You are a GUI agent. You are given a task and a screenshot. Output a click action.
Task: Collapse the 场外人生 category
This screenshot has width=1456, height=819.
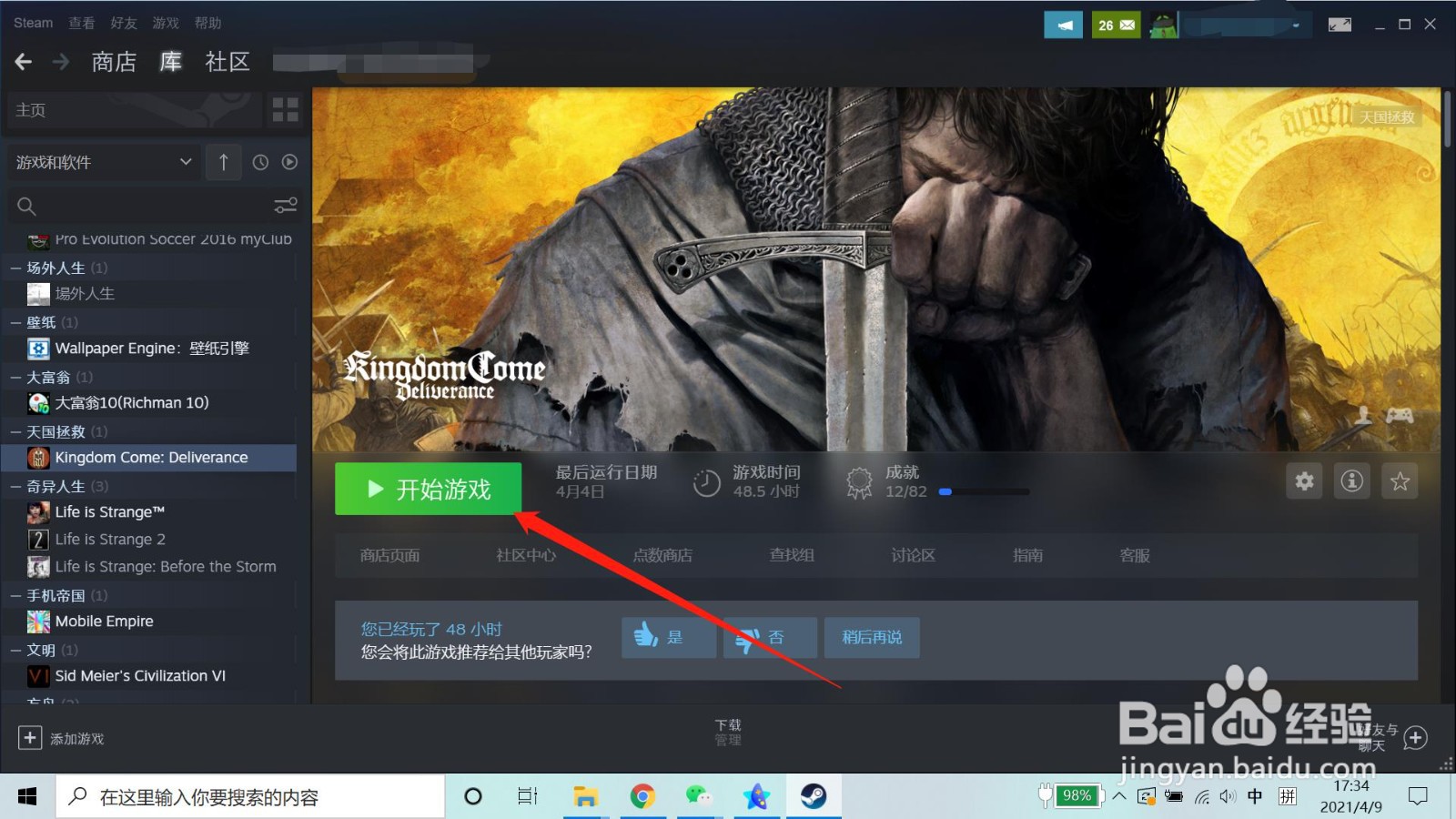[x=15, y=268]
